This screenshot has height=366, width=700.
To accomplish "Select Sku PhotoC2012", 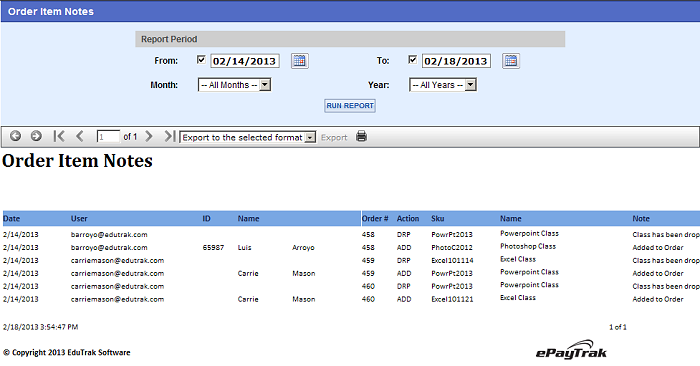I will [x=452, y=247].
